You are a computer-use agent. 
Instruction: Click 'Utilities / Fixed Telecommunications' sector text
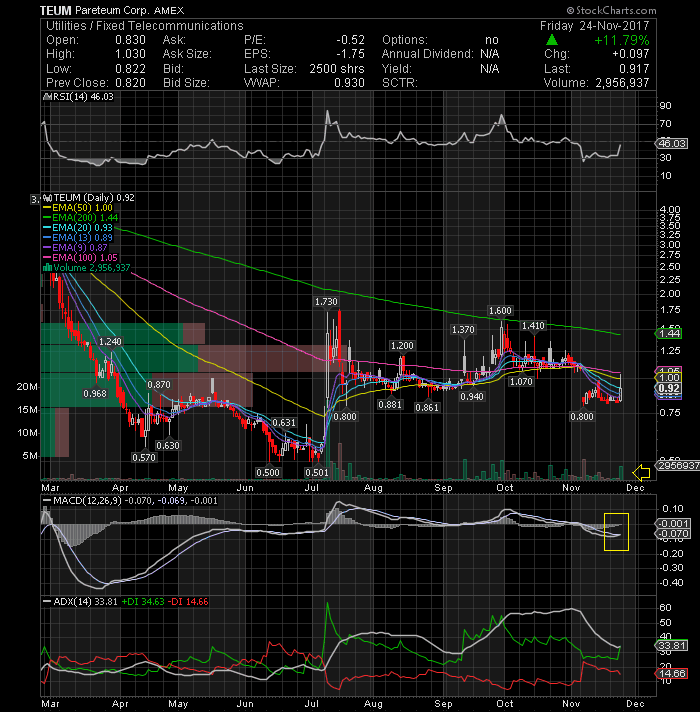[145, 26]
